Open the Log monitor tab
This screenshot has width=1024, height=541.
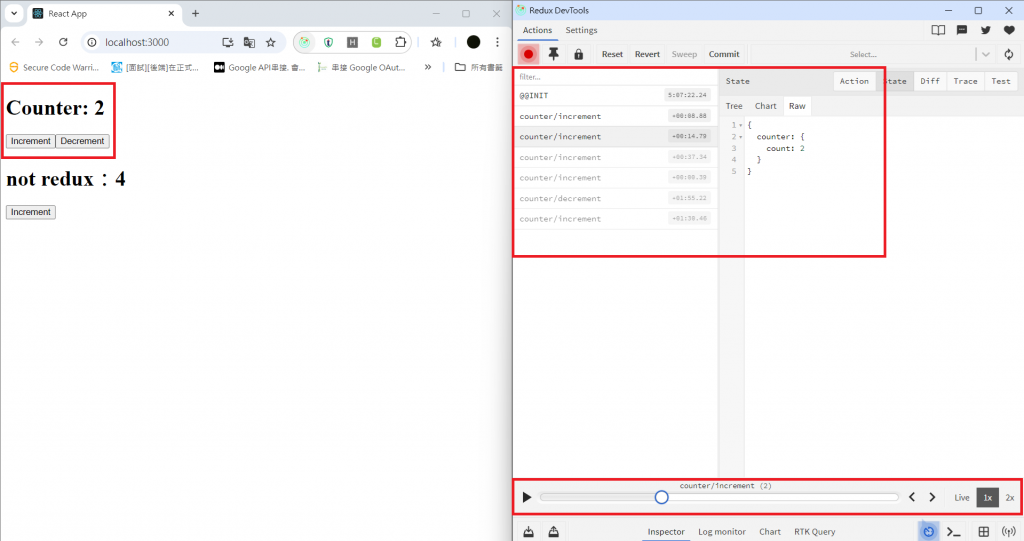click(722, 532)
